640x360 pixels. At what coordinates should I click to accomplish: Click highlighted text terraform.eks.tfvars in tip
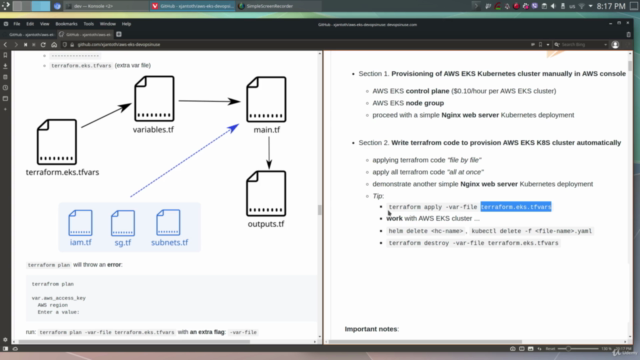[x=516, y=207]
